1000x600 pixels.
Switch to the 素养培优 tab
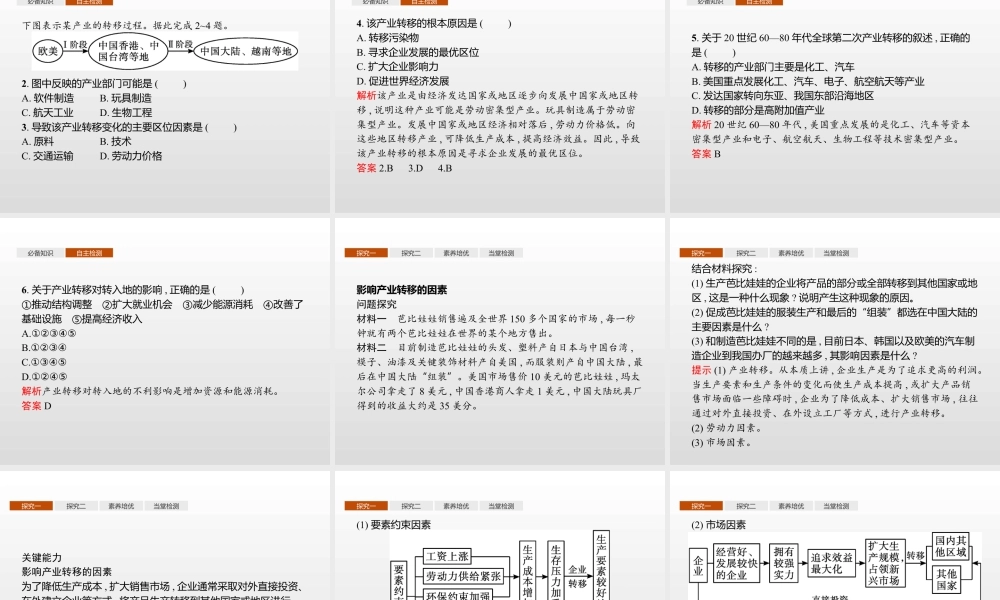(456, 252)
